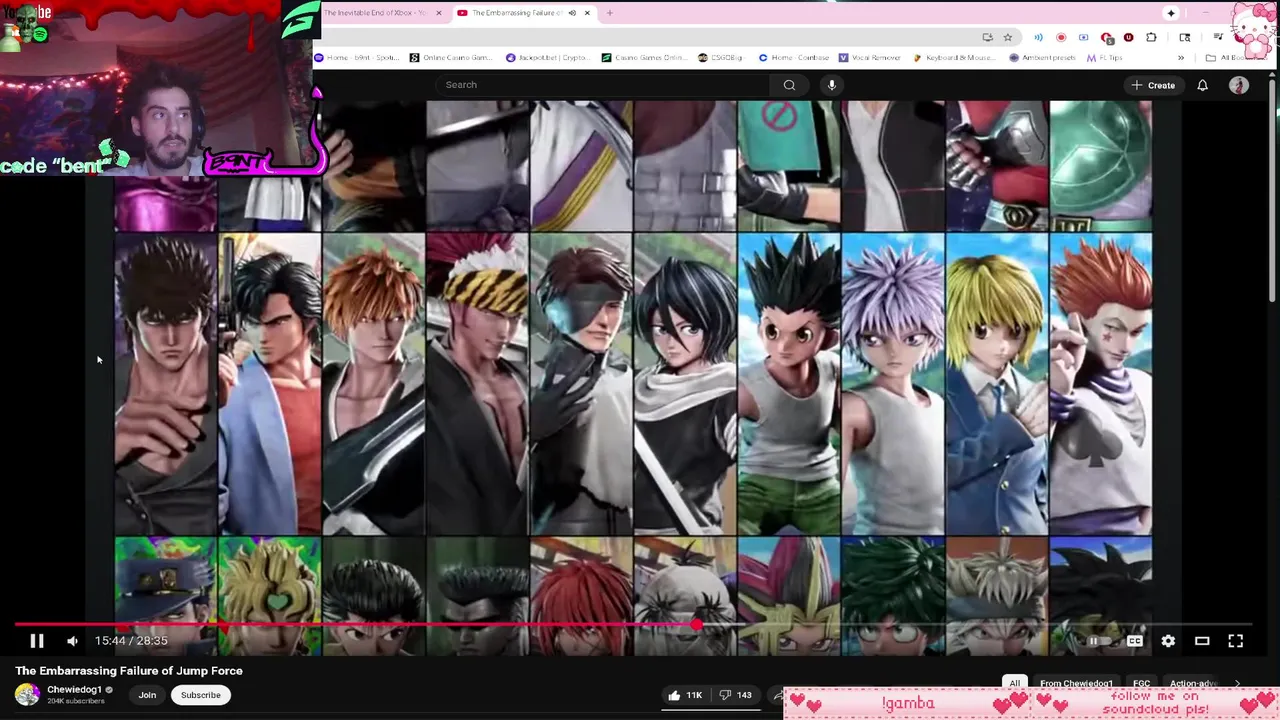Dislike the video (143)
The width and height of the screenshot is (1280, 720).
[736, 695]
